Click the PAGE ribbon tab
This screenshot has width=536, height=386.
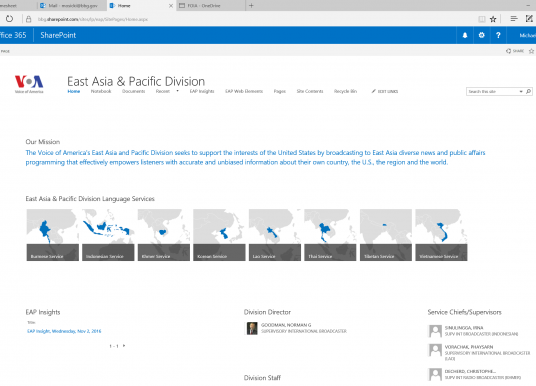[5, 51]
